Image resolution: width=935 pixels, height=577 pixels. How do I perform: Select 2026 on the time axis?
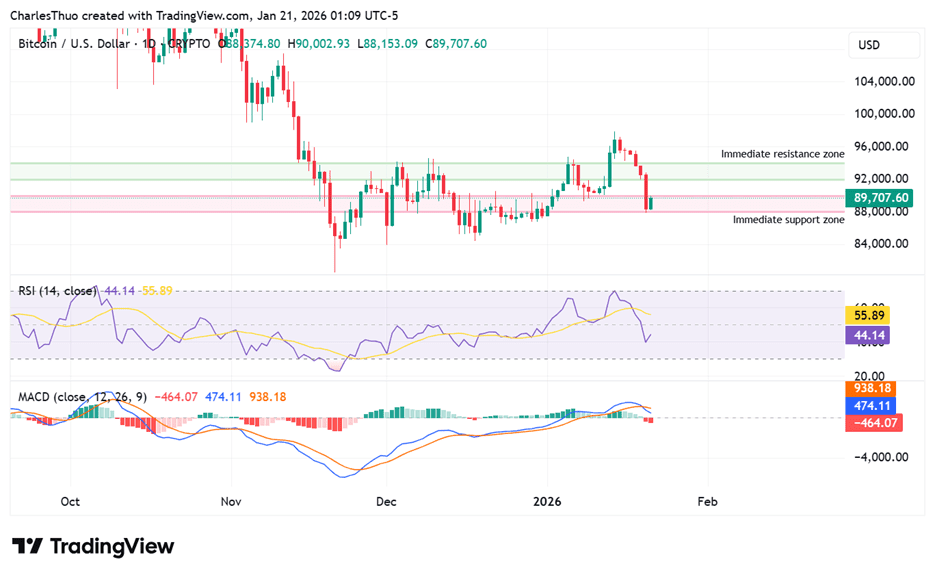coord(548,502)
